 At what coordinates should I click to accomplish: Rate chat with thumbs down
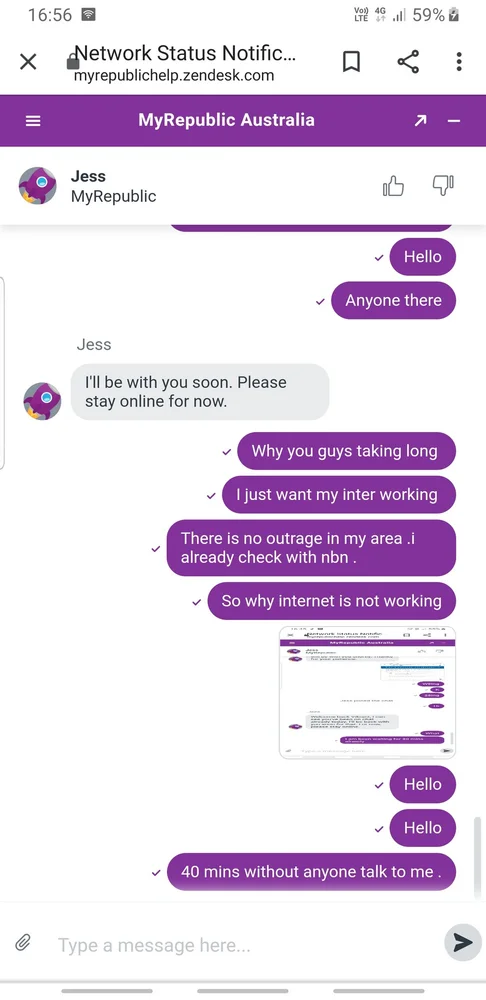[443, 186]
